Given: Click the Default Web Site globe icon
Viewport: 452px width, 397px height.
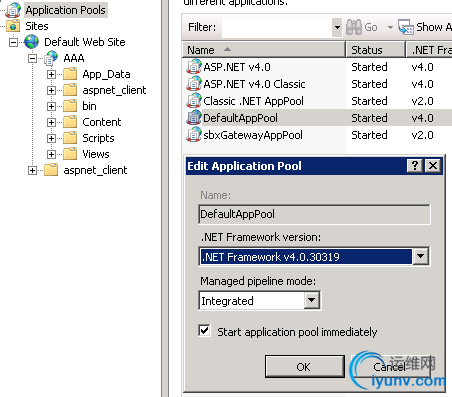Looking at the screenshot, I should coord(32,42).
